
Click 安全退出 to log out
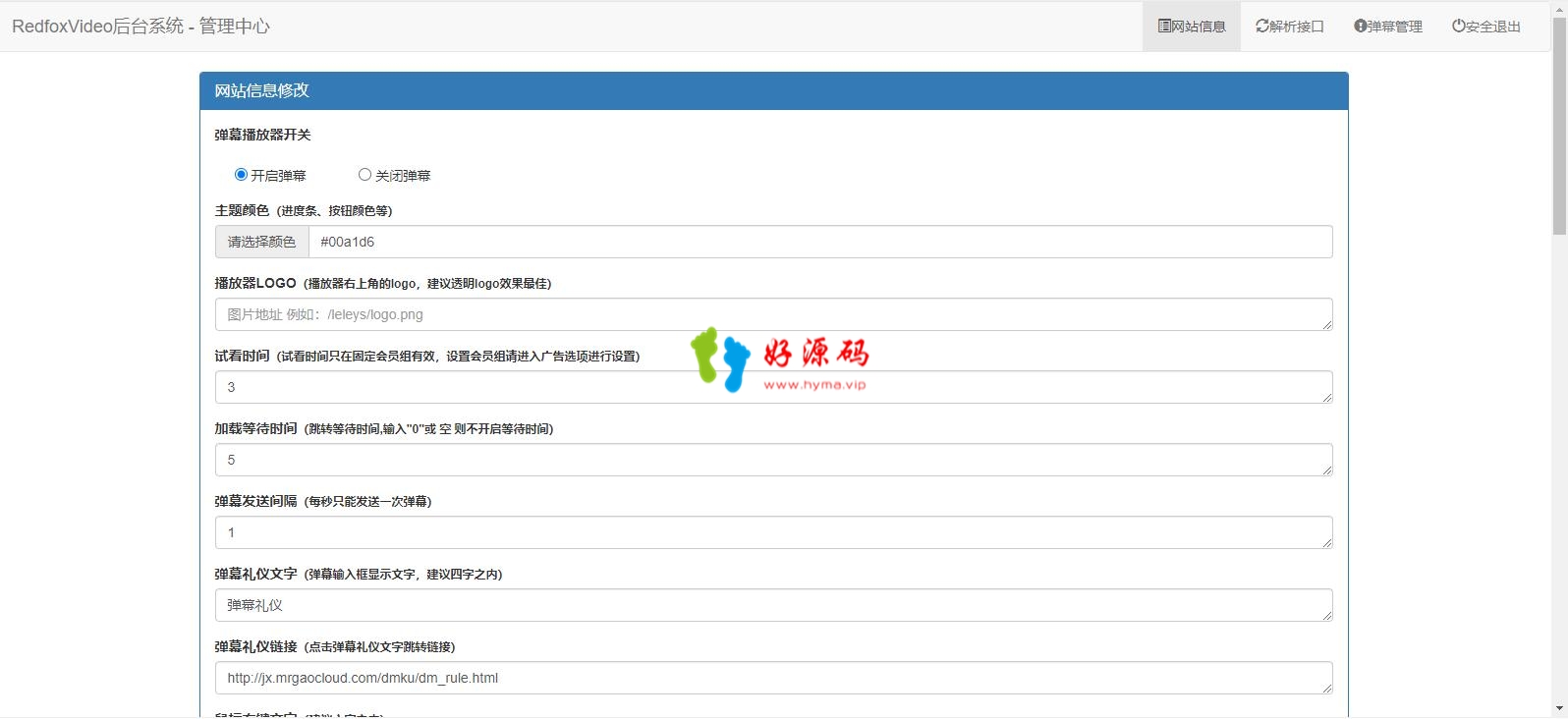pos(1486,27)
